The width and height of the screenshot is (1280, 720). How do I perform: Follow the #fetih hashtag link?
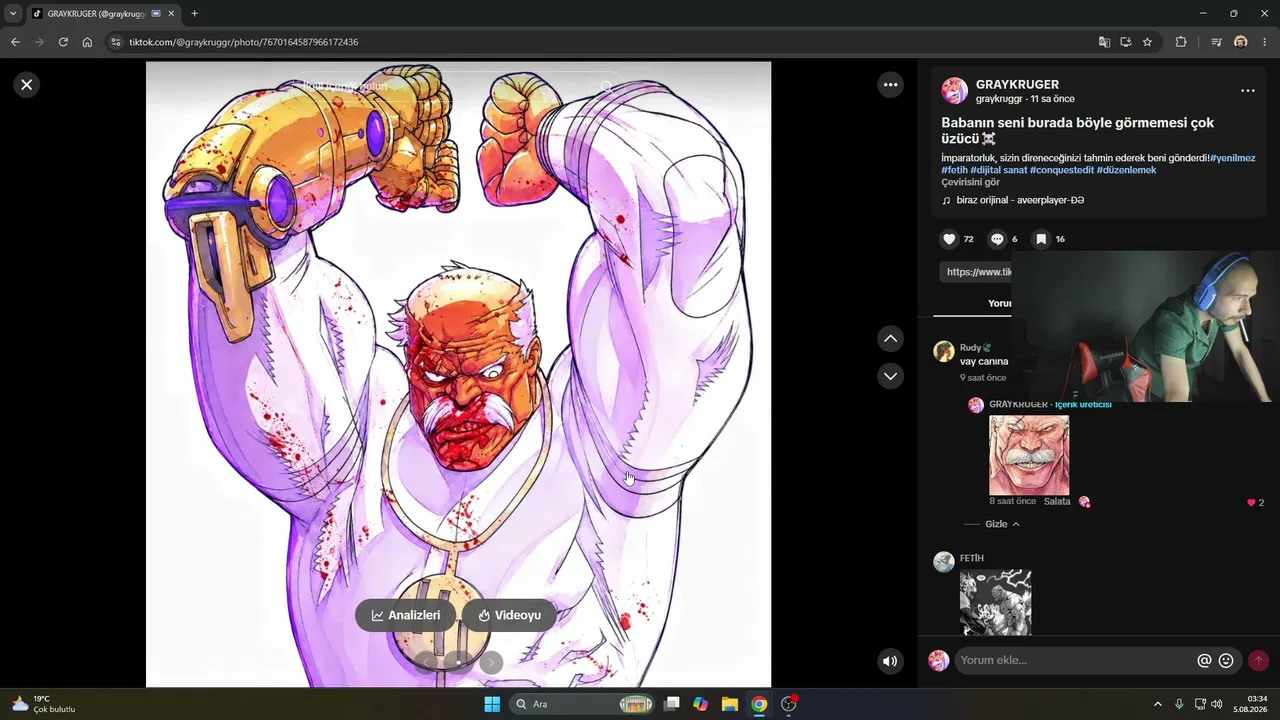click(x=954, y=170)
